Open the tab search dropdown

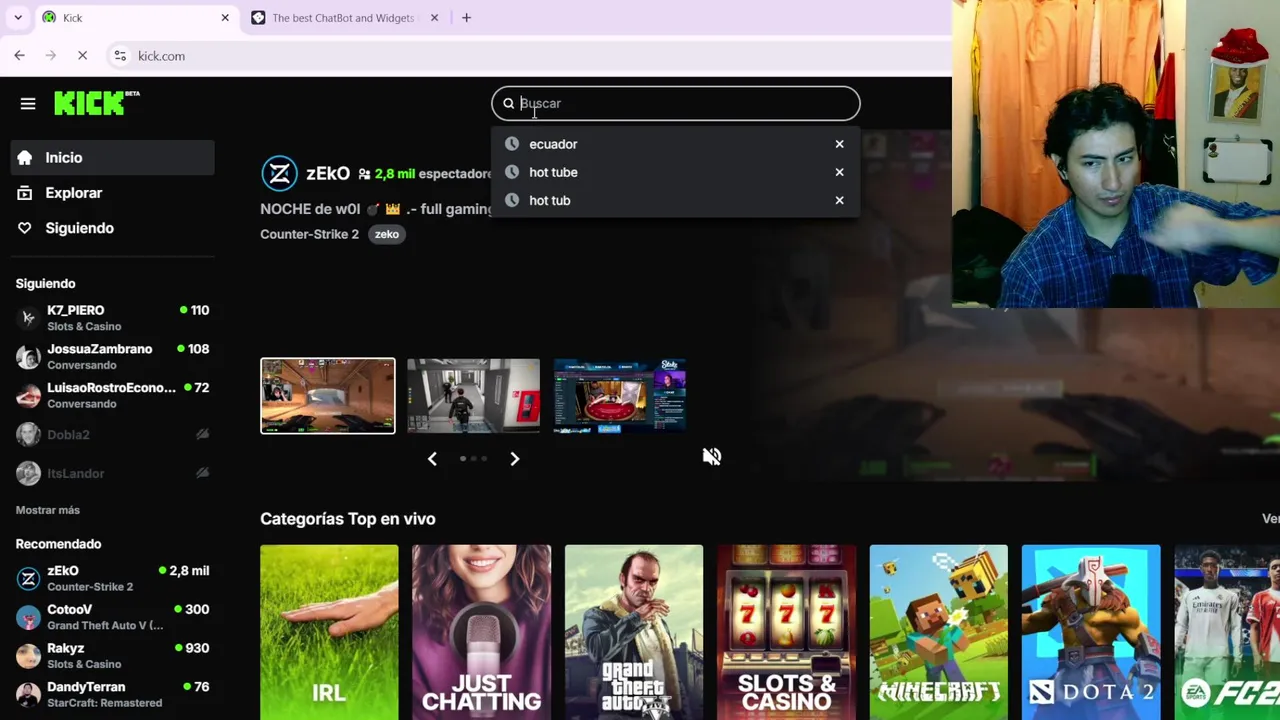tap(18, 18)
